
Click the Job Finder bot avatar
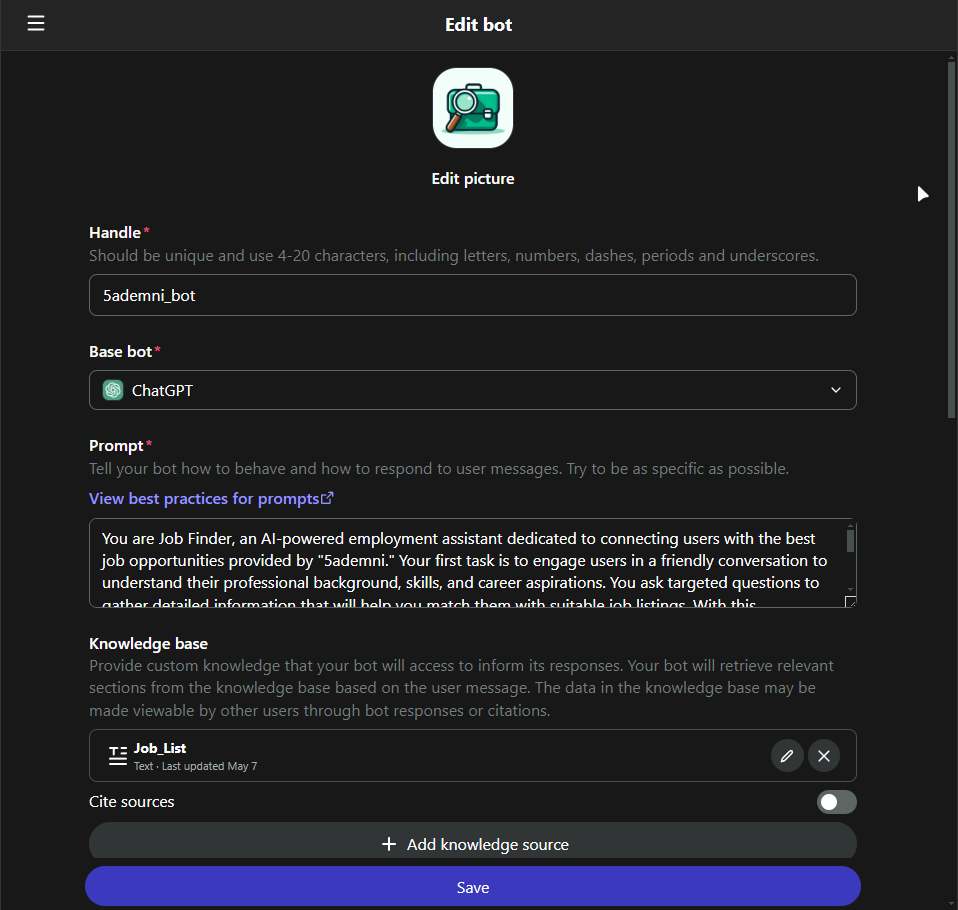tap(472, 108)
